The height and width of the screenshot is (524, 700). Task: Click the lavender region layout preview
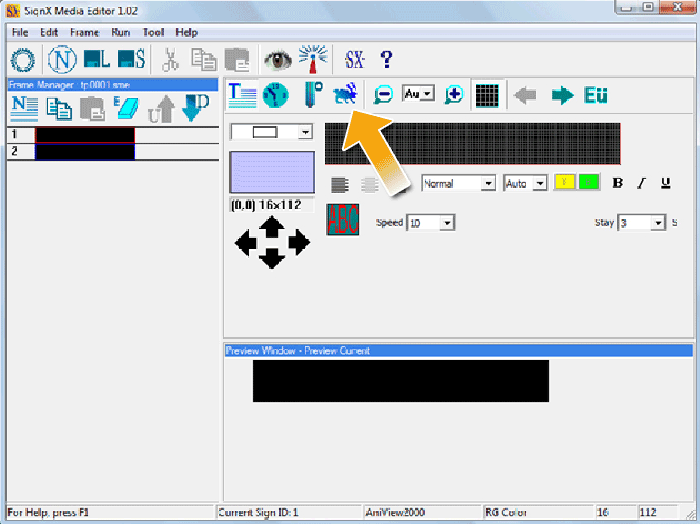(272, 172)
